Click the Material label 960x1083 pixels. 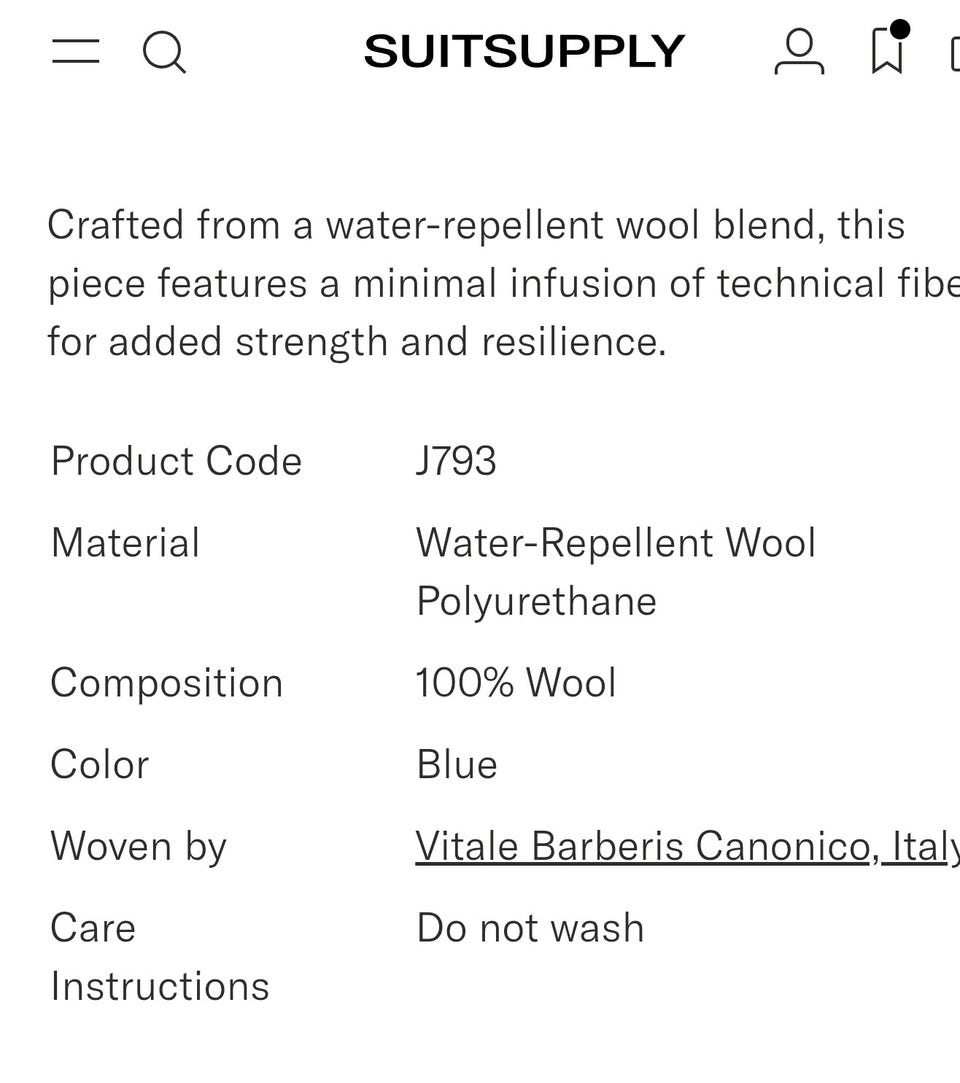[125, 543]
